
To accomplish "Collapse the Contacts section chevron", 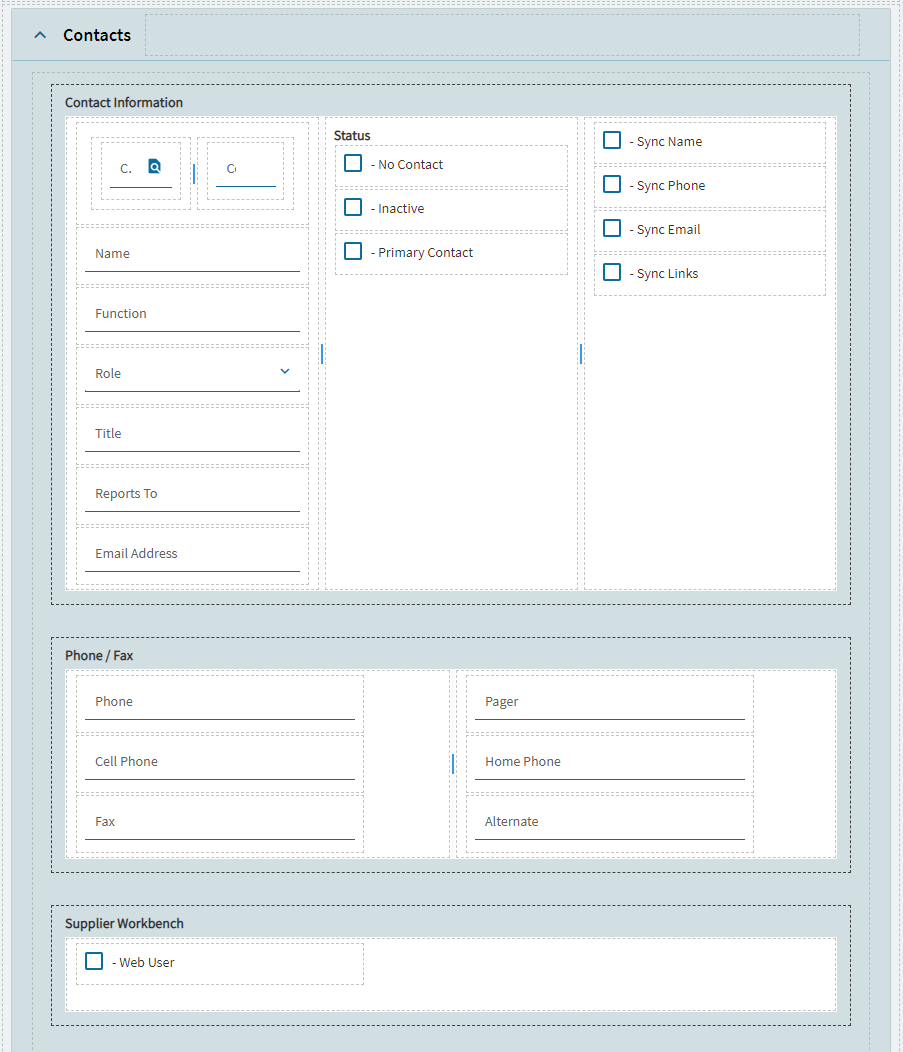I will pyautogui.click(x=40, y=35).
